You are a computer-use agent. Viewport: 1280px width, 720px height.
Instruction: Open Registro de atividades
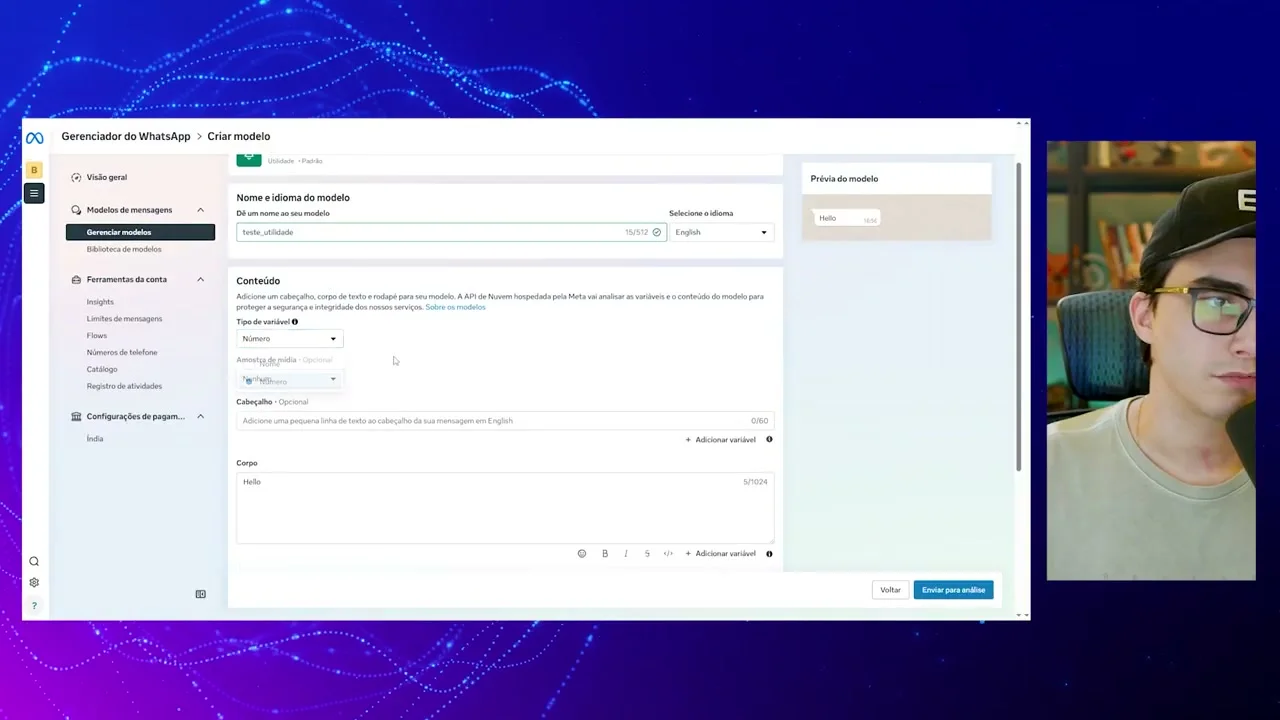click(124, 386)
